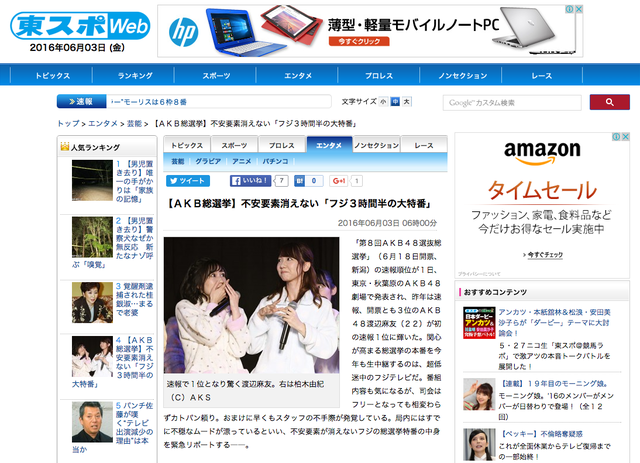
Task: Close the Amazon sidebar ad
Action: [625, 137]
